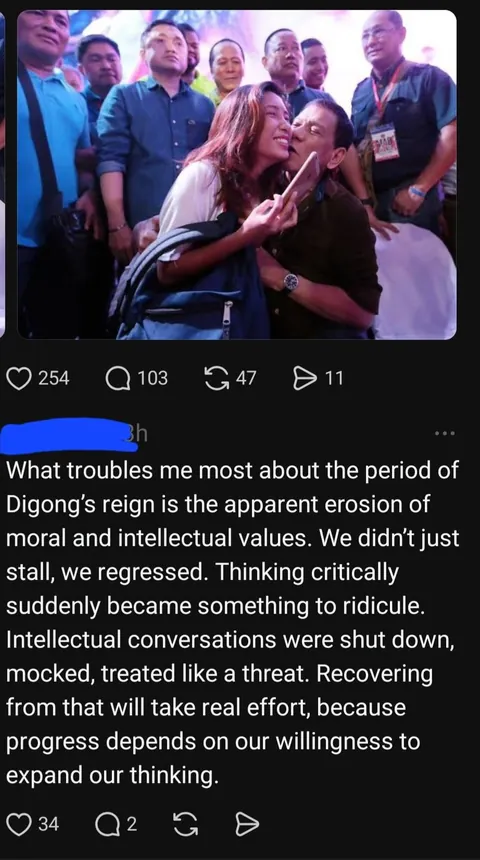Tap the 2 replies count number

132,824
